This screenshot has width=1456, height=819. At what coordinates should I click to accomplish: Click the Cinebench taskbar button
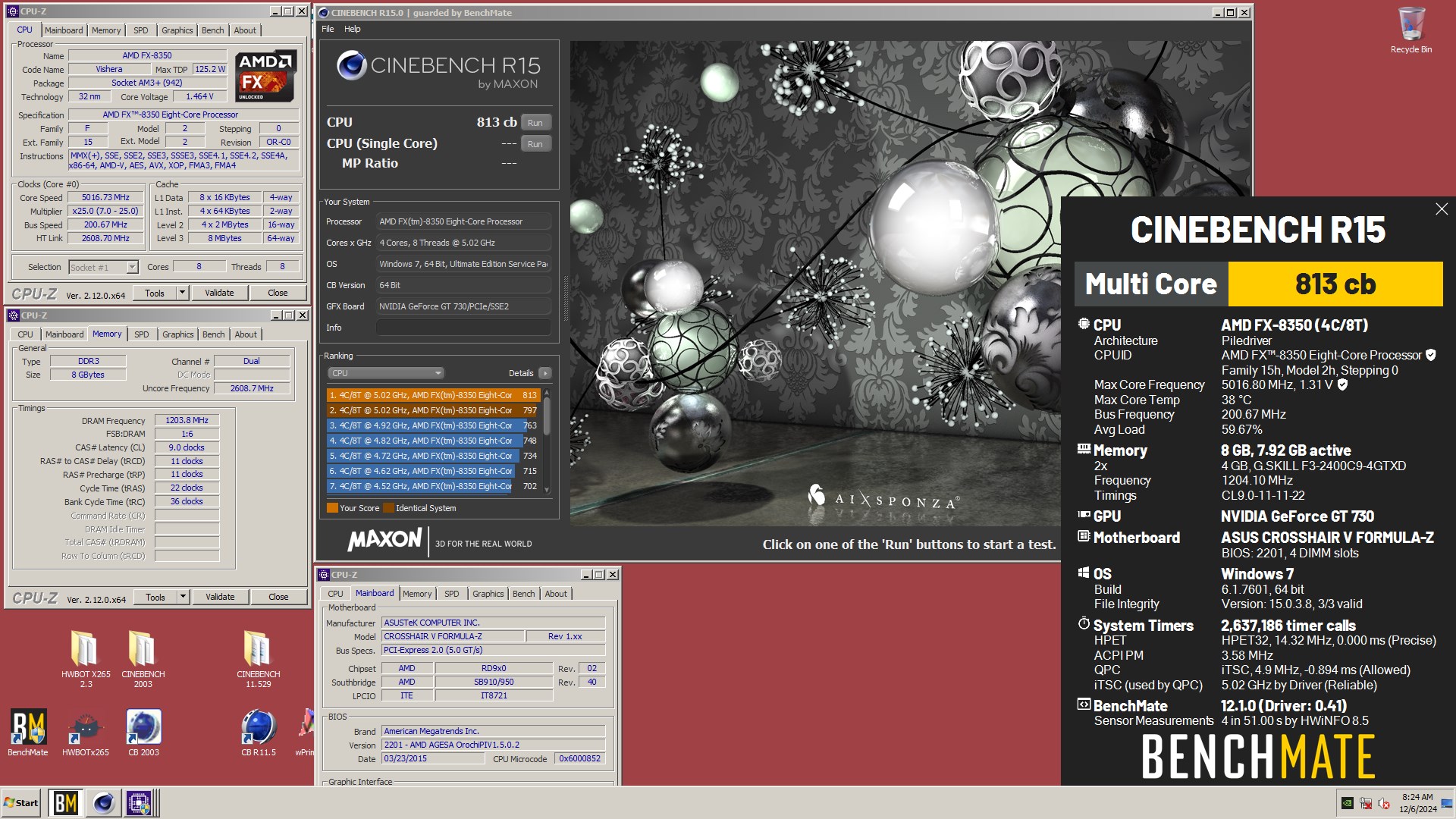click(x=104, y=803)
